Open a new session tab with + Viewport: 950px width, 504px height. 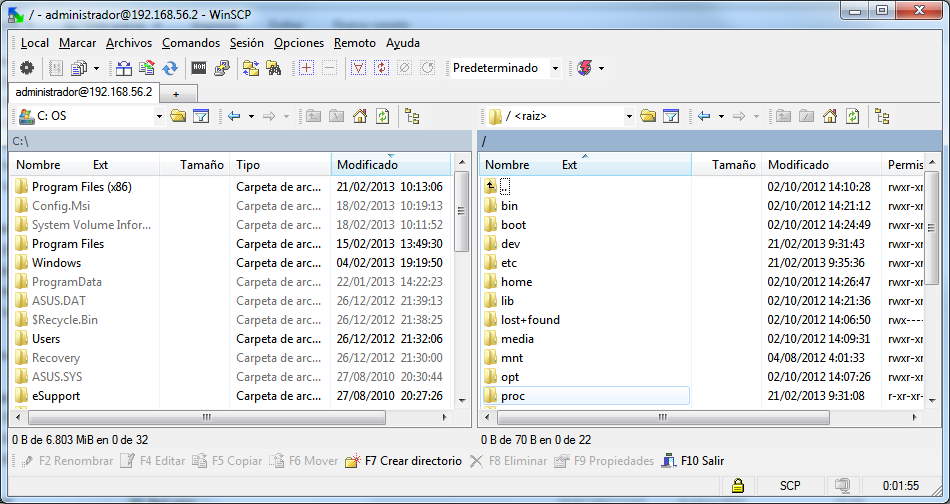(176, 94)
